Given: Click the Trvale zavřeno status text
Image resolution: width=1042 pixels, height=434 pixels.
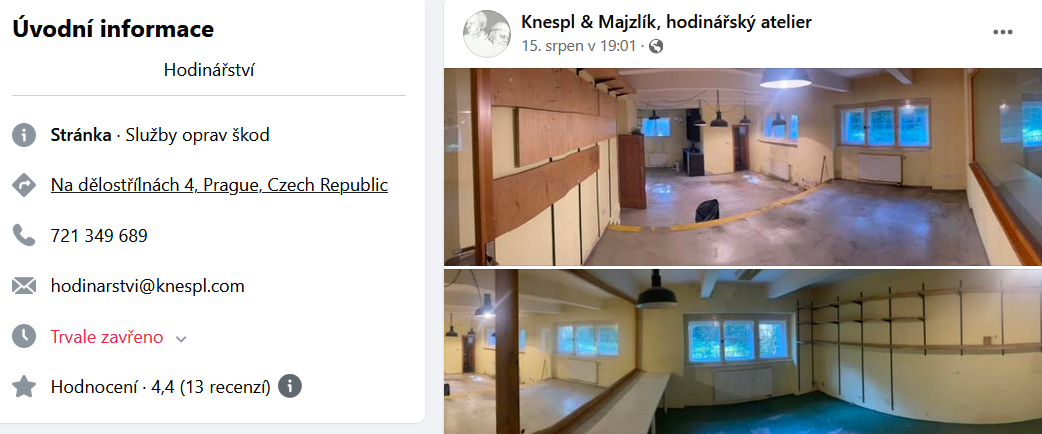Looking at the screenshot, I should 107,337.
